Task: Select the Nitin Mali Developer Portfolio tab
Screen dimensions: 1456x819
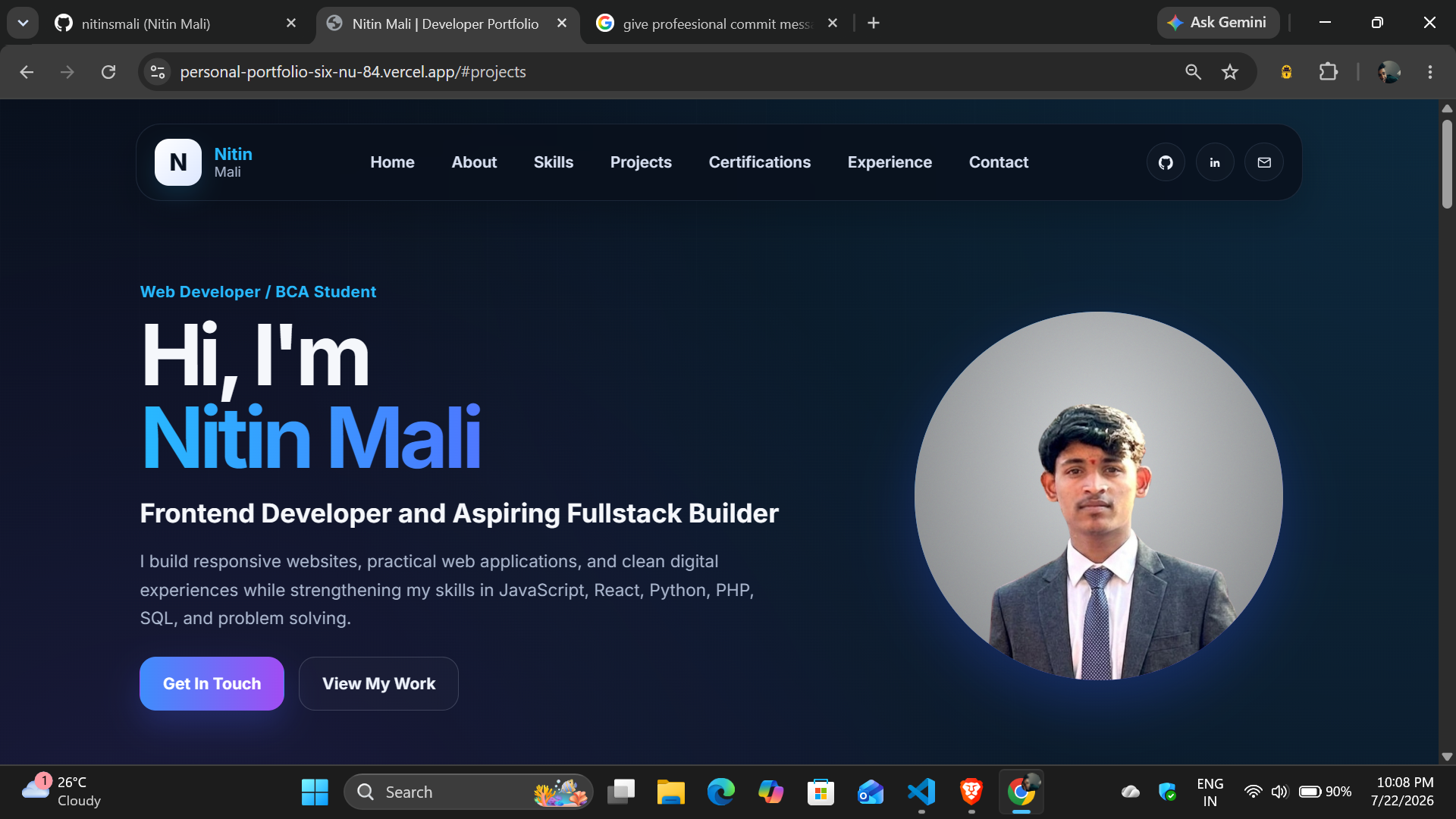Action: pos(446,24)
